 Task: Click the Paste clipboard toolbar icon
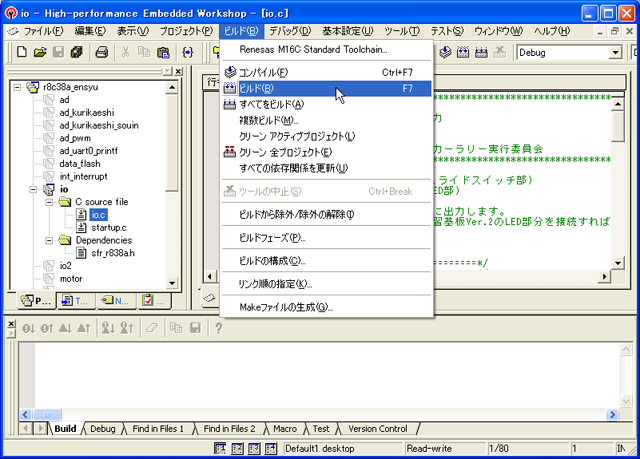(163, 52)
